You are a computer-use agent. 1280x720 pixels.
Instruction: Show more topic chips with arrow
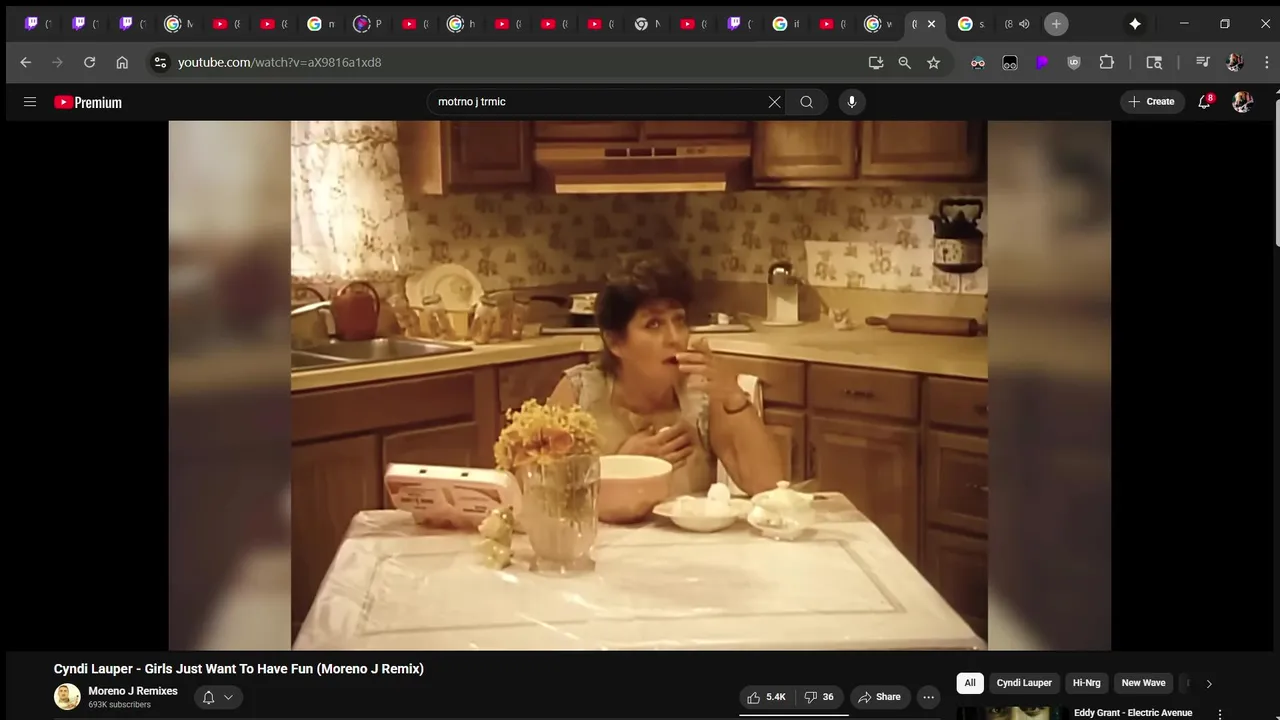click(x=1208, y=684)
